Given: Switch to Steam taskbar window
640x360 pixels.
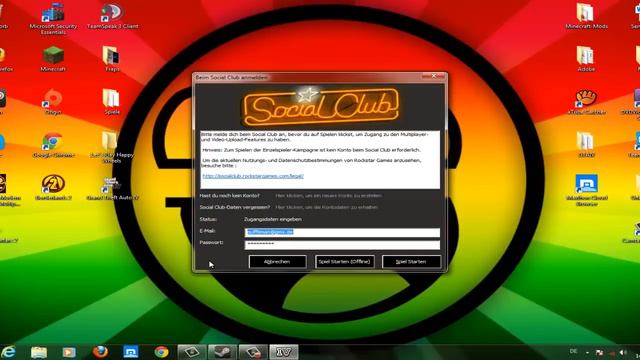Looking at the screenshot, I should coord(222,352).
